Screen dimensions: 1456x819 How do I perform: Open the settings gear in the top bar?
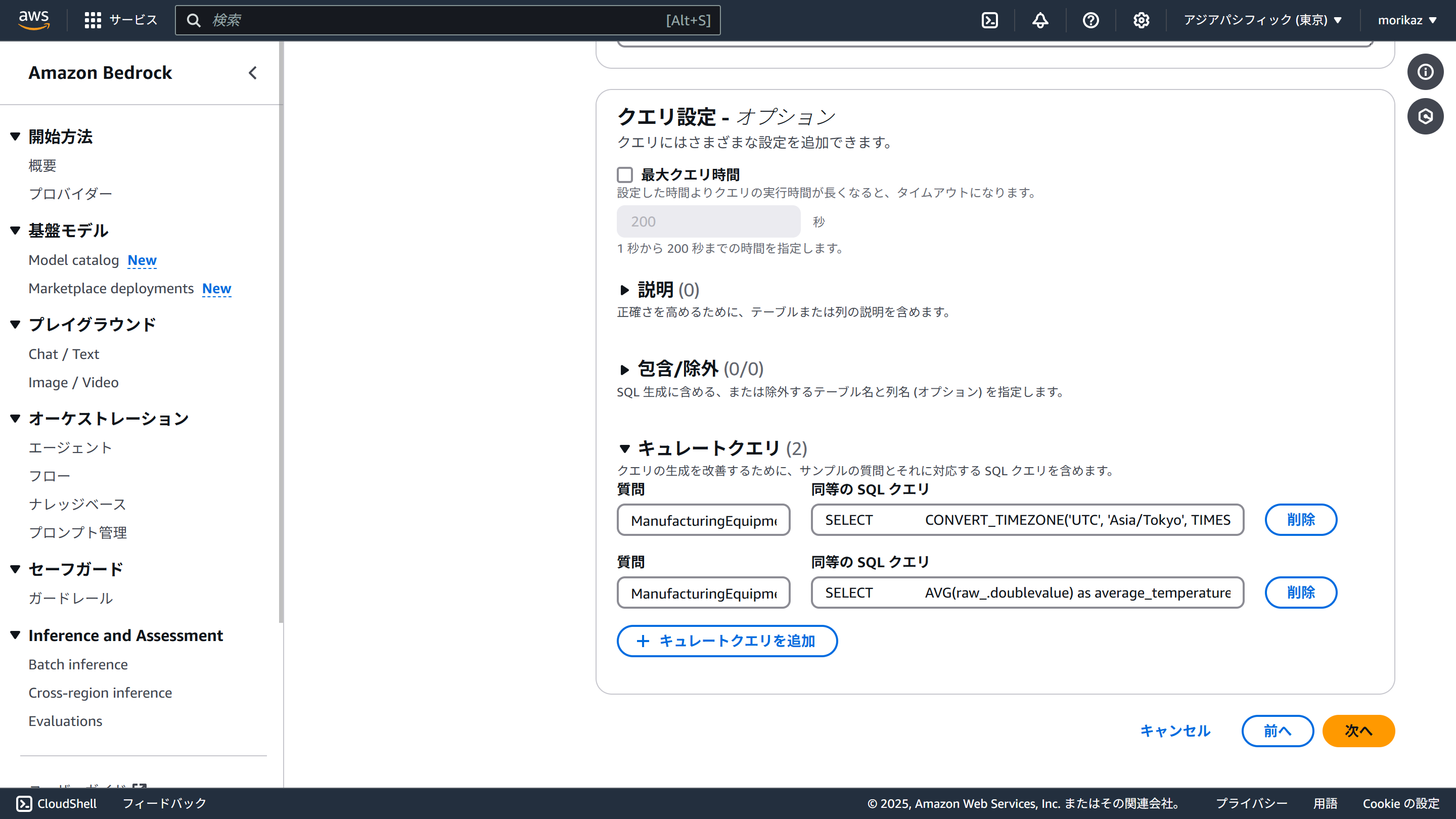[1141, 20]
